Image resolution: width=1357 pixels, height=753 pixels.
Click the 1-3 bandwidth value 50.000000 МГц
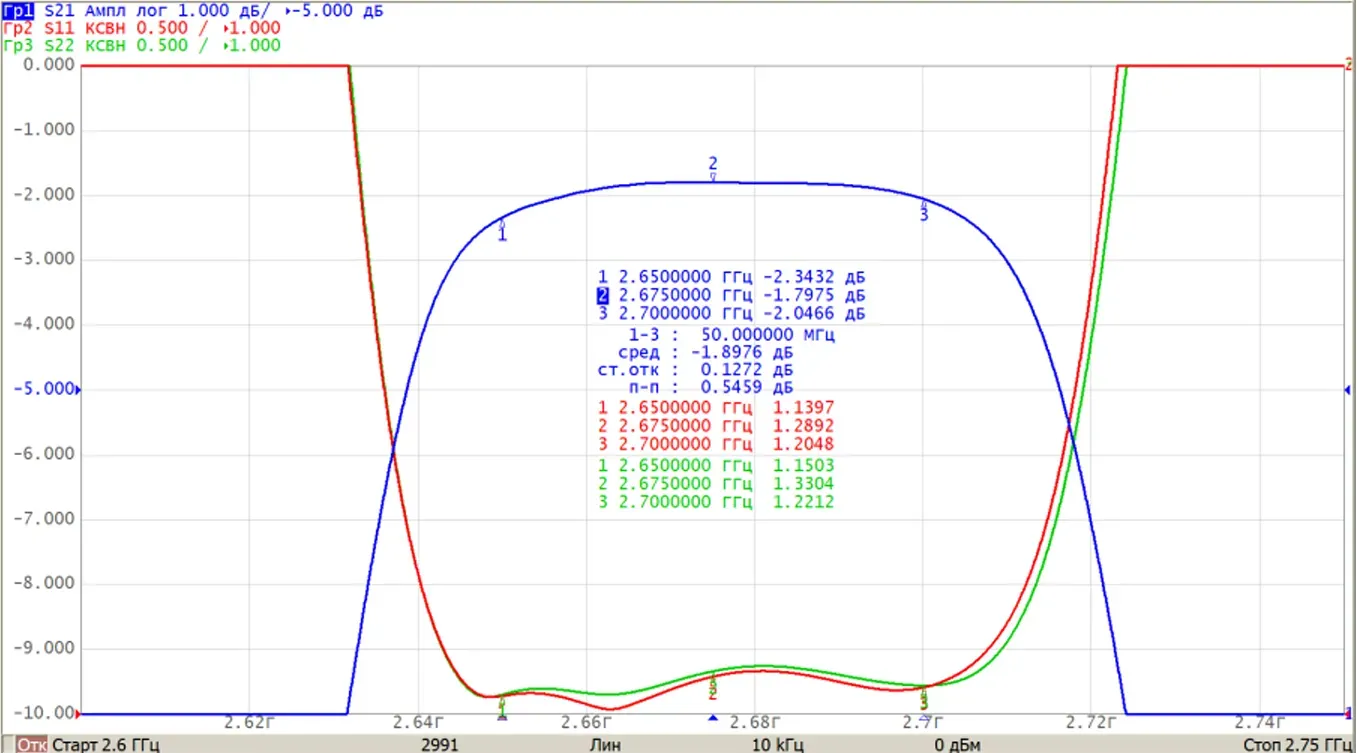click(x=768, y=334)
